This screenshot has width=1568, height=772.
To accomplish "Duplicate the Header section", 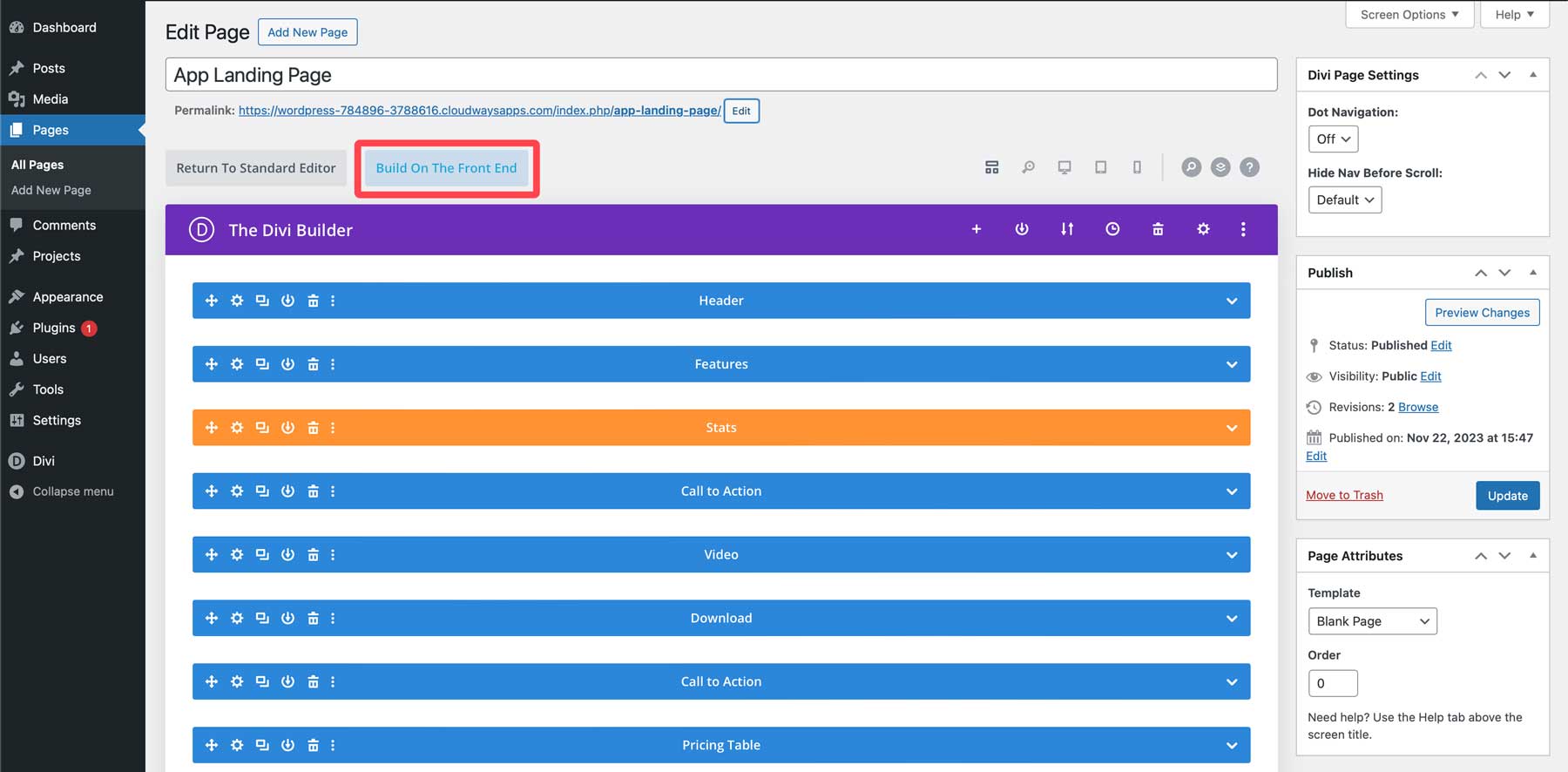I will (x=262, y=301).
